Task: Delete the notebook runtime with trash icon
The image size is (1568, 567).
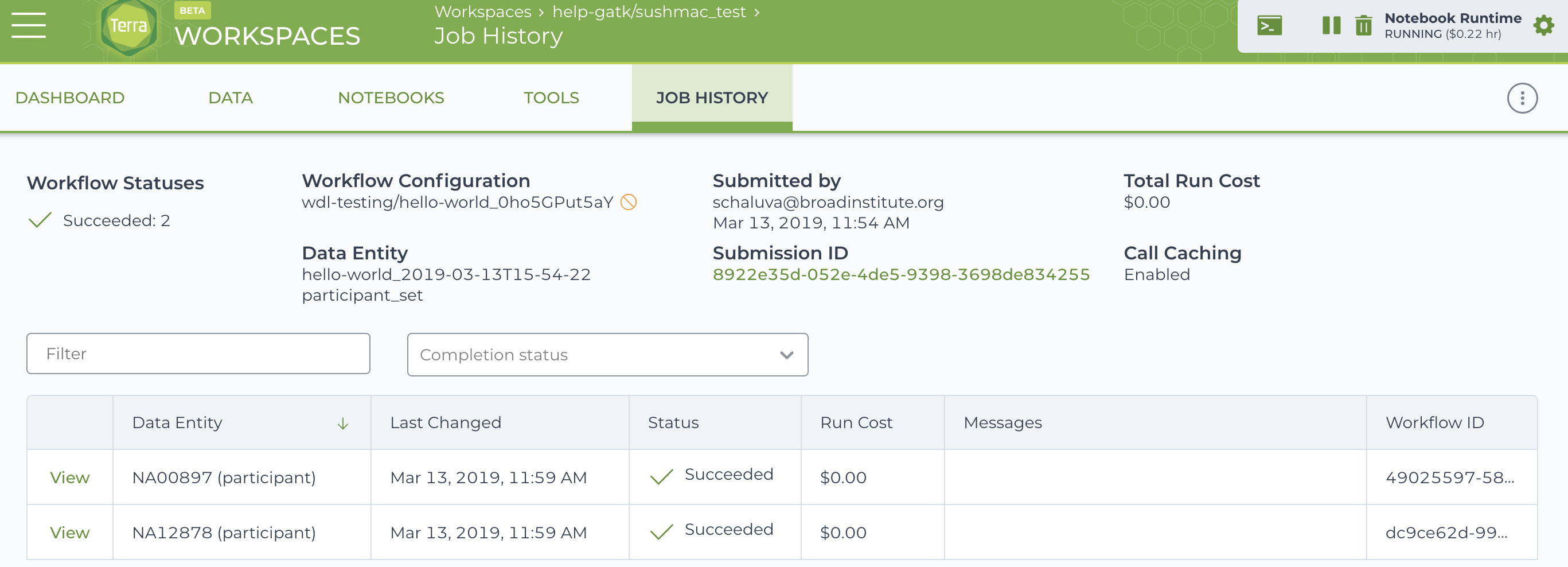Action: click(x=1363, y=26)
